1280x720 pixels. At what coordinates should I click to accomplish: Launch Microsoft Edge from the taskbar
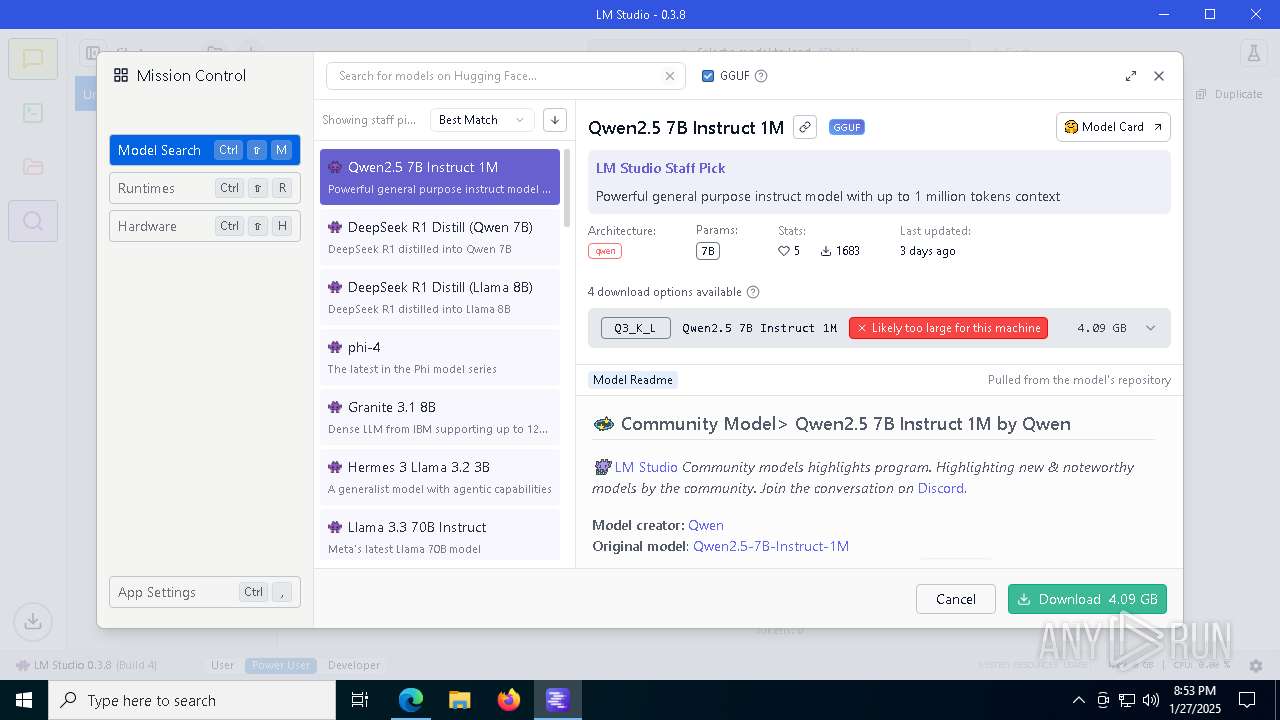[411, 700]
